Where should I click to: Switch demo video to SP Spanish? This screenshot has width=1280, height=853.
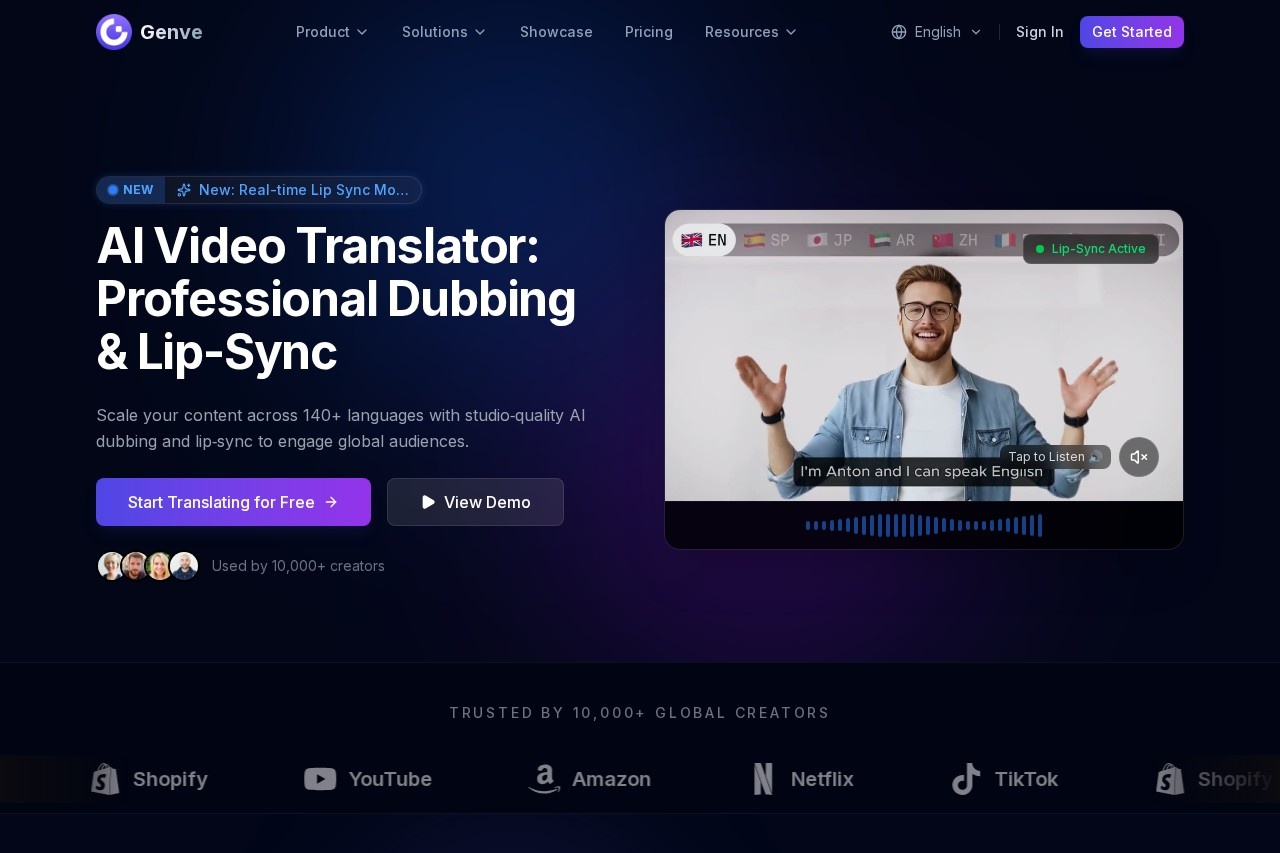pos(767,240)
